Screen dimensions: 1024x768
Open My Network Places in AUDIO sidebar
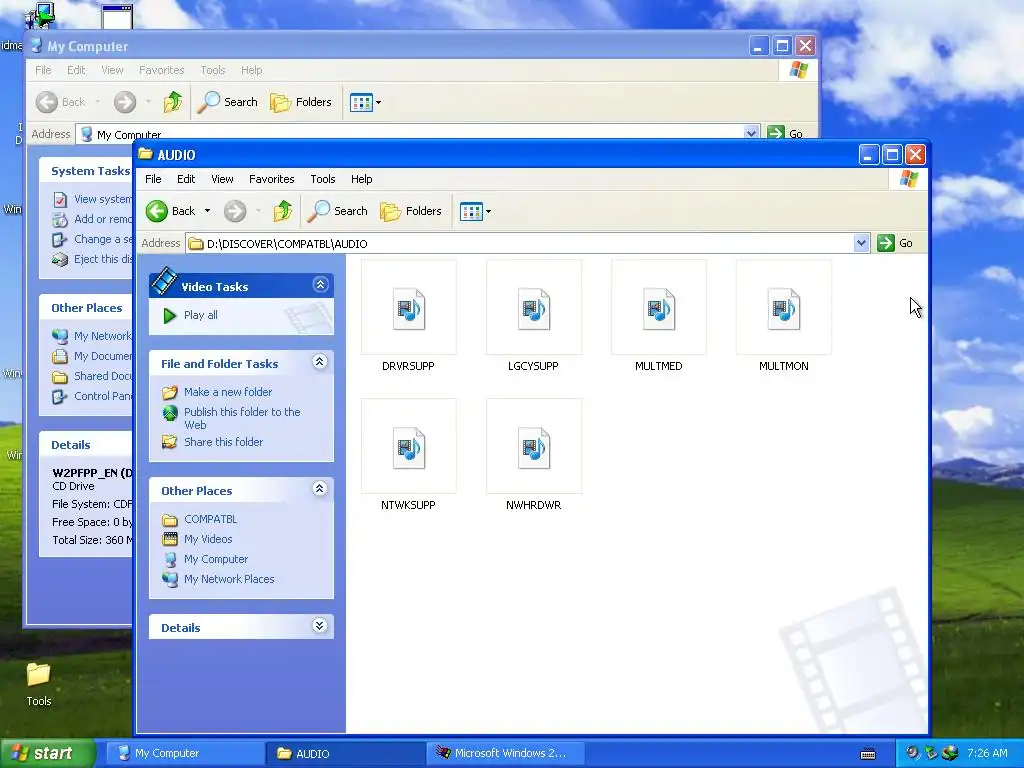(229, 579)
